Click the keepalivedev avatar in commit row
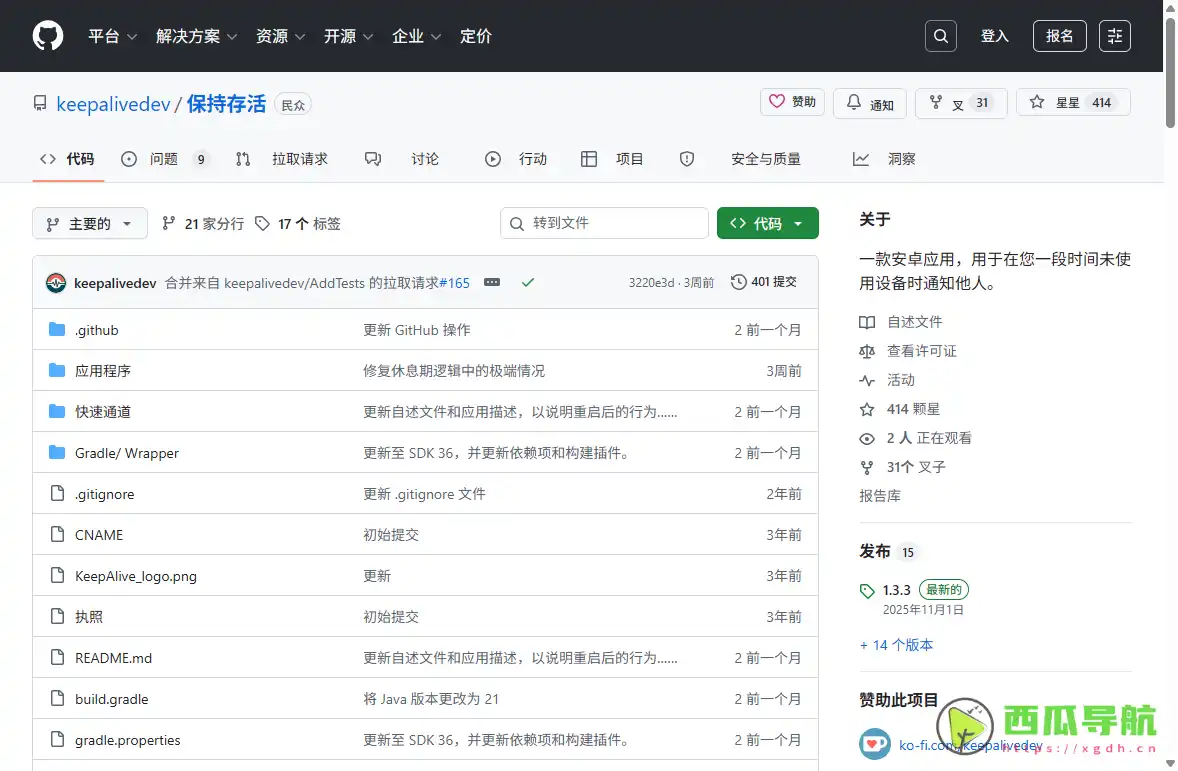Viewport: 1178px width, 771px height. (56, 283)
